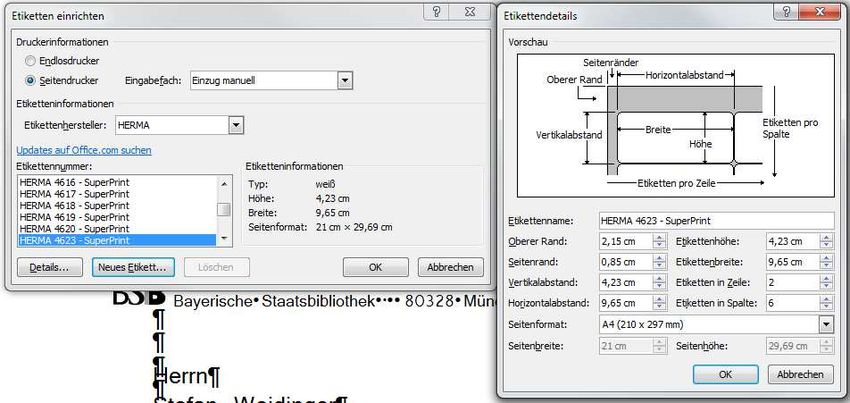Click help icon in Etiketten einrichten titlebar
The image size is (850, 403).
[x=438, y=11]
